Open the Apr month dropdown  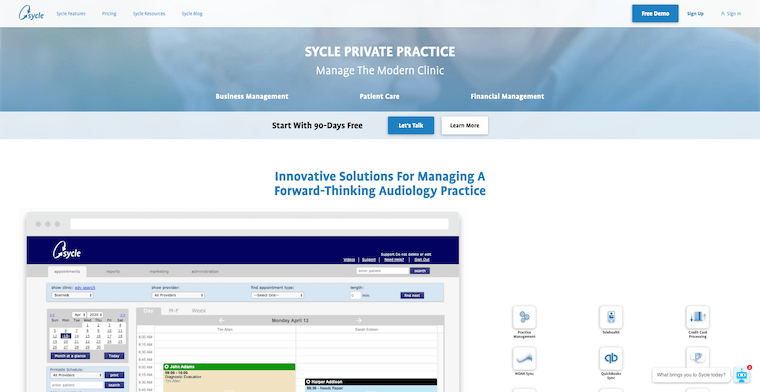[79, 315]
